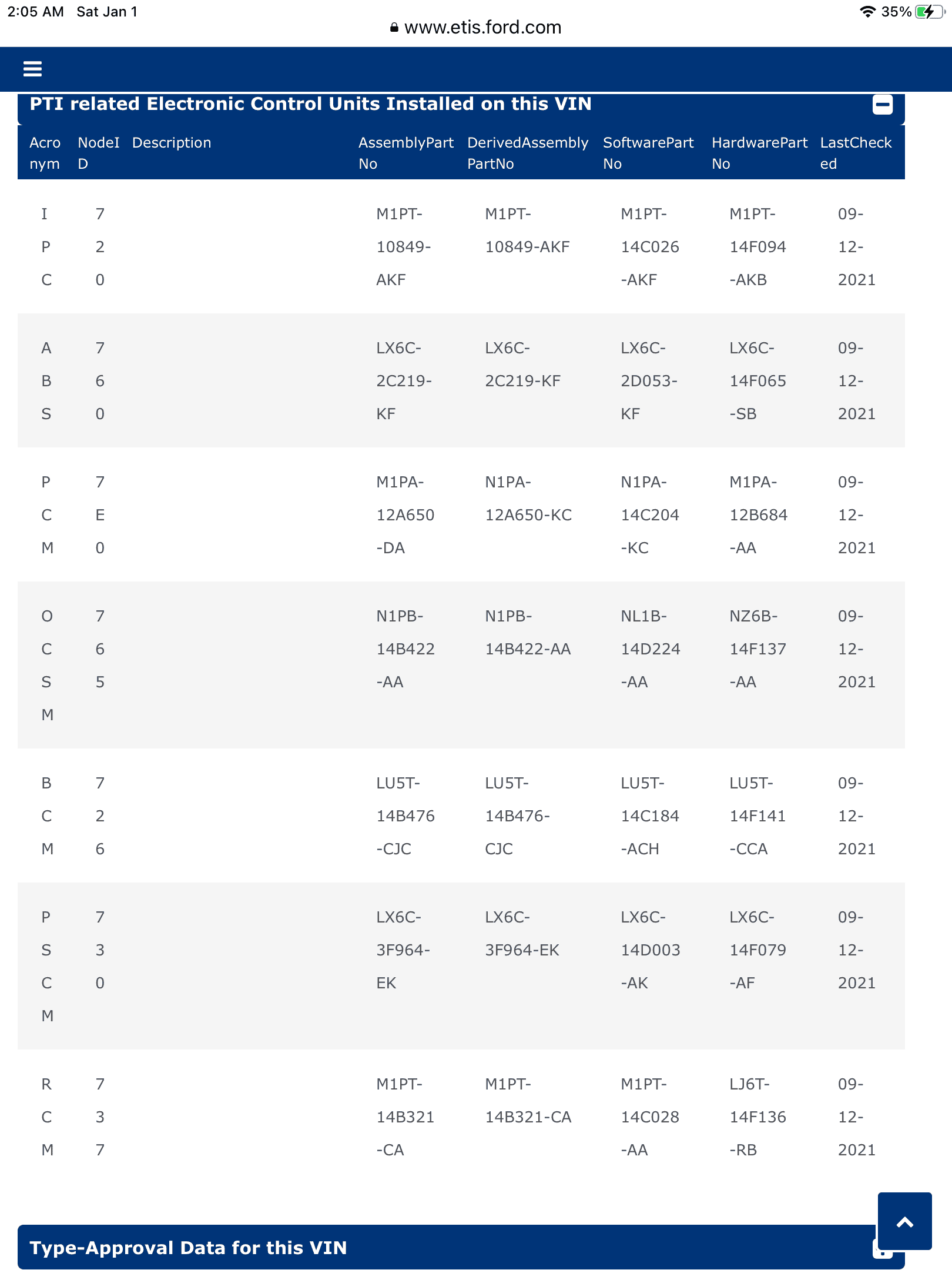Collapse the PTI related Electronic Control Units section
Screen dimensions: 952x1270
tap(882, 105)
